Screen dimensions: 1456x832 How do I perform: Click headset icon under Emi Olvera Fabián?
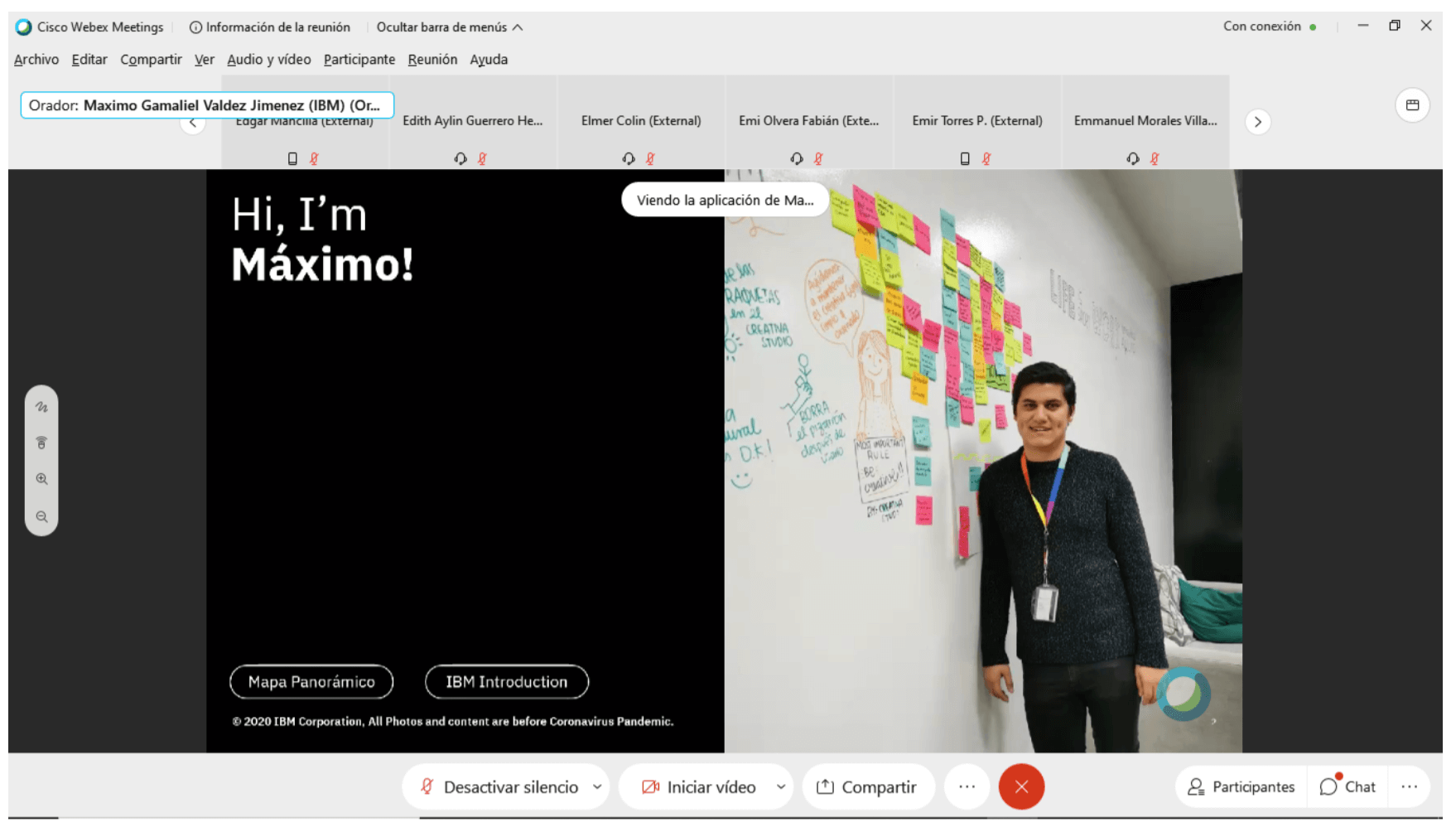pos(797,158)
